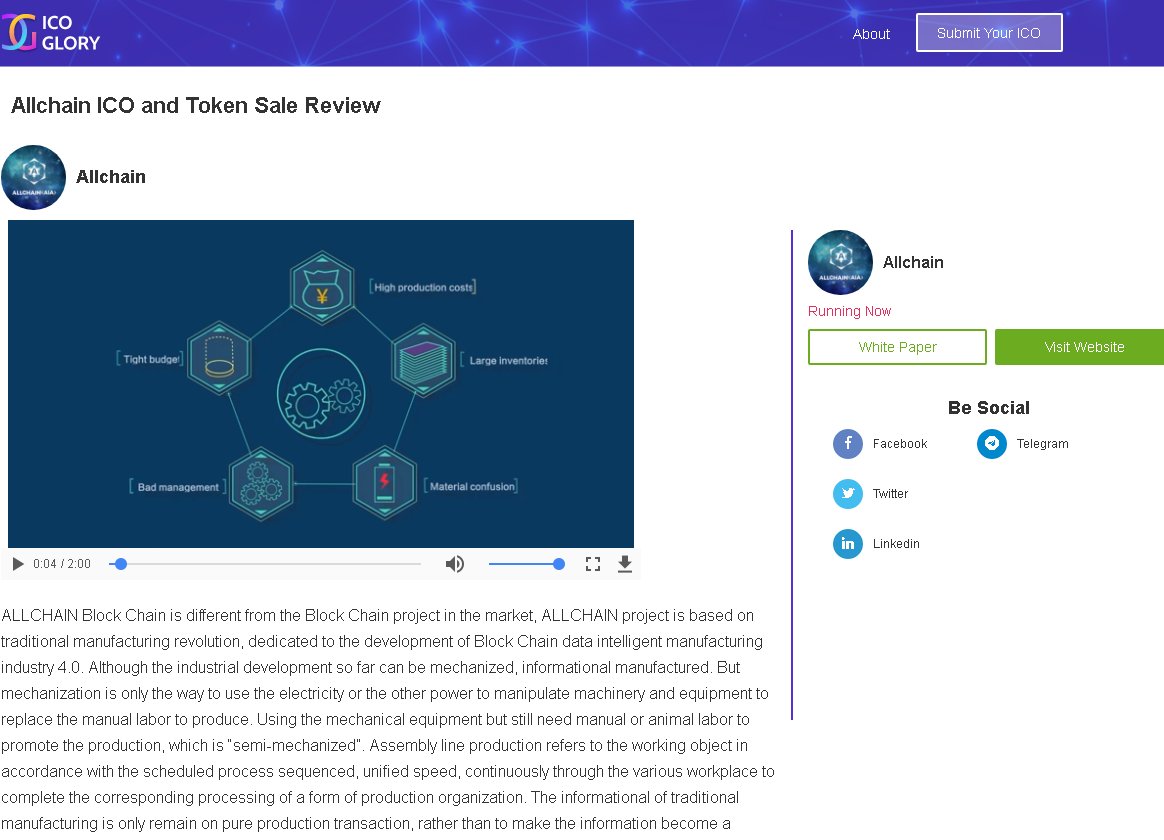1164x840 pixels.
Task: Open the ICO Glory logo homepage
Action: point(50,33)
